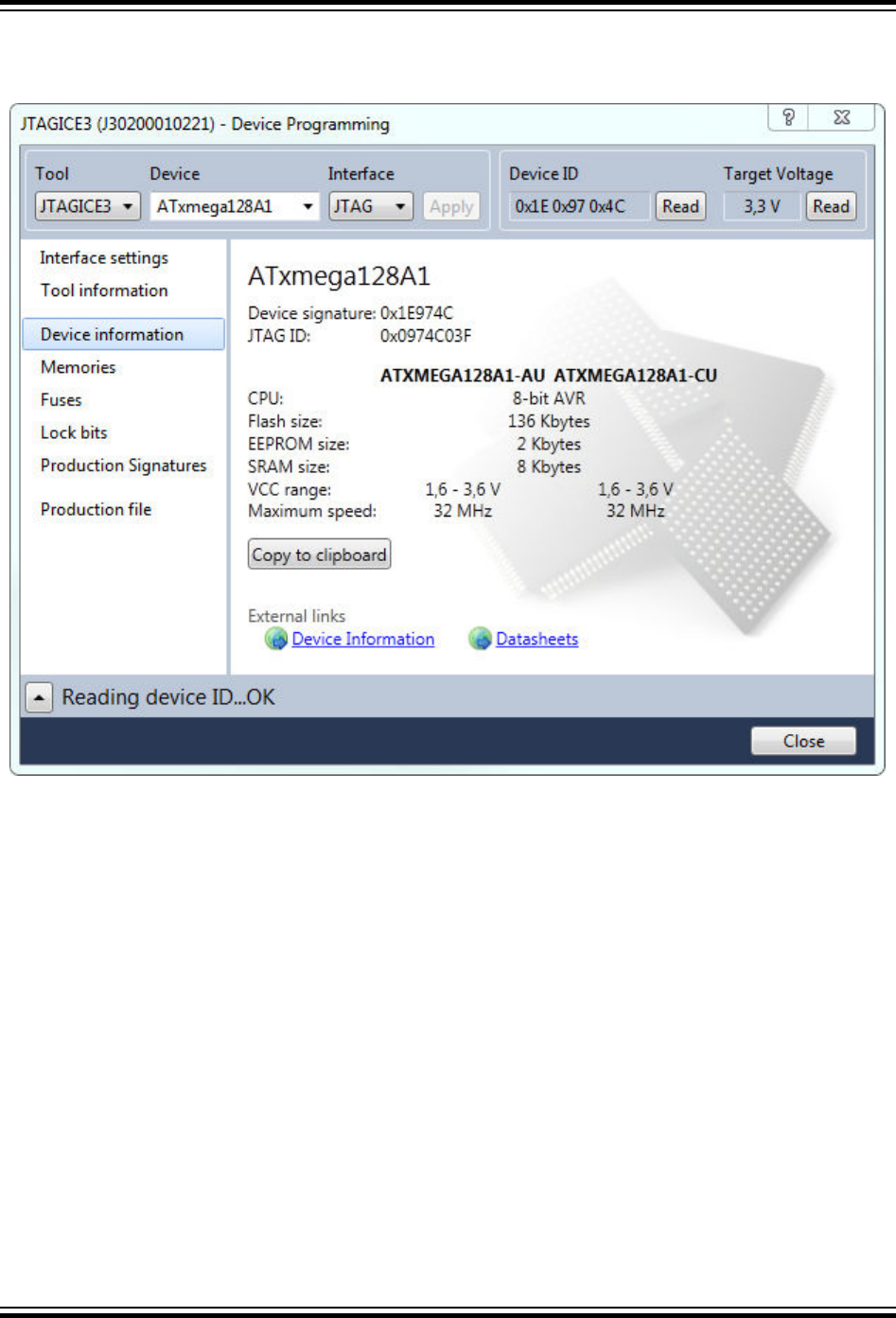Click JTAG ID value 0x0974C03F

click(x=426, y=336)
